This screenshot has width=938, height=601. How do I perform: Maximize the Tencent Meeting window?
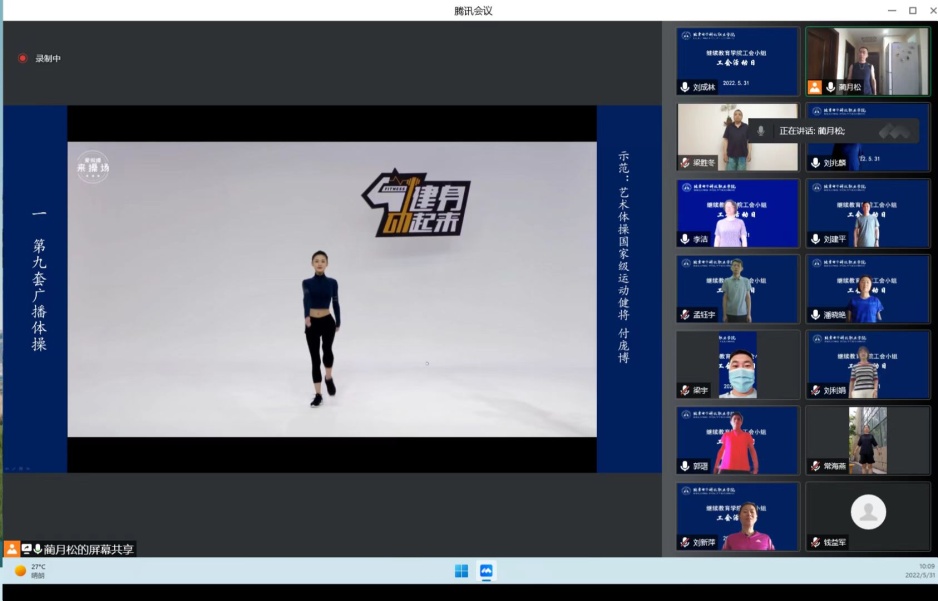tap(912, 10)
